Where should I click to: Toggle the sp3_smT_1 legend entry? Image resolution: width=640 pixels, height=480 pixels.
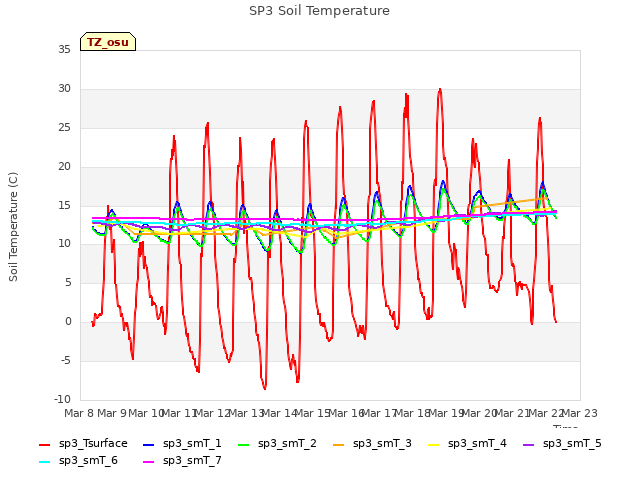182,443
